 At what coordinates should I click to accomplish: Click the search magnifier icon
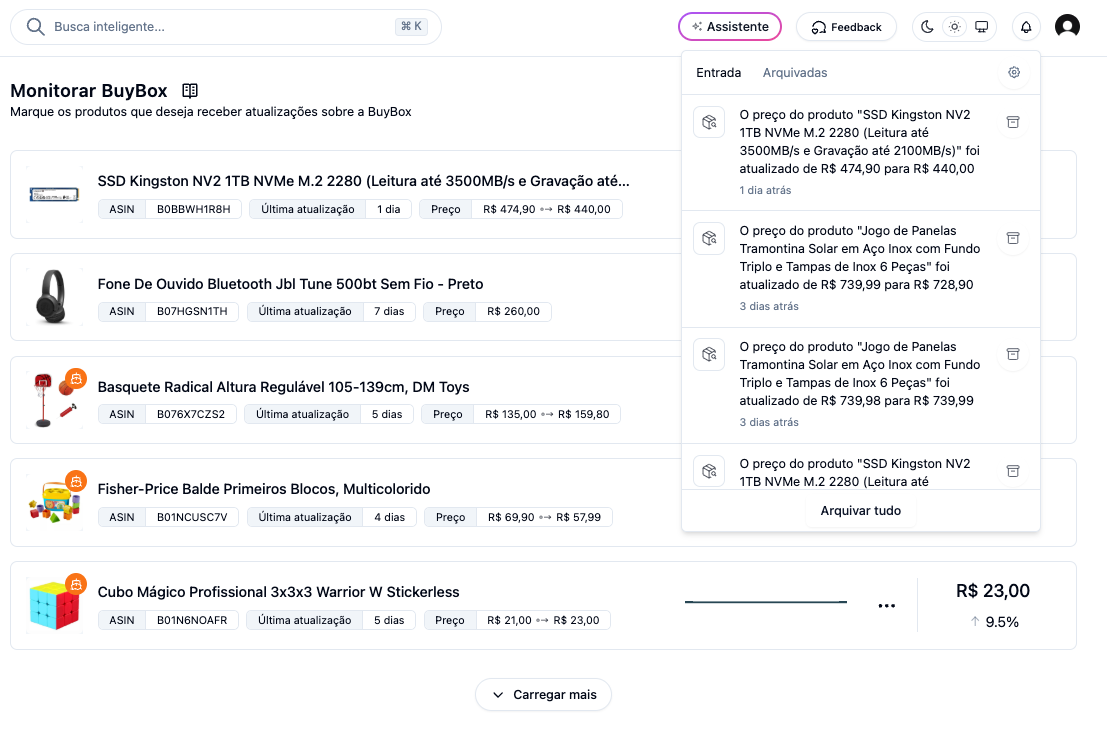point(35,27)
